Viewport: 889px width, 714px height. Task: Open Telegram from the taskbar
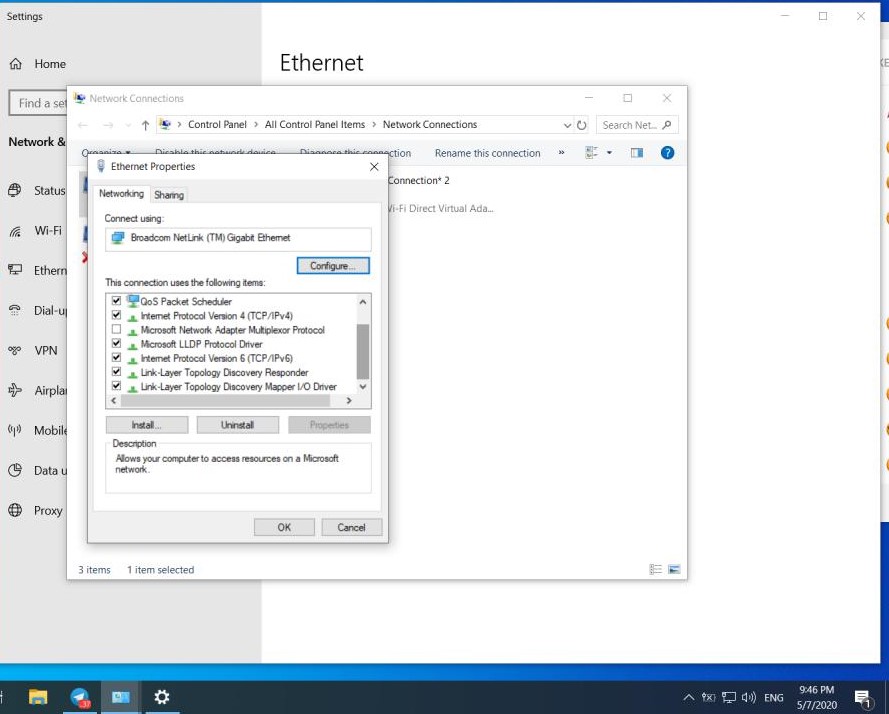pyautogui.click(x=80, y=697)
